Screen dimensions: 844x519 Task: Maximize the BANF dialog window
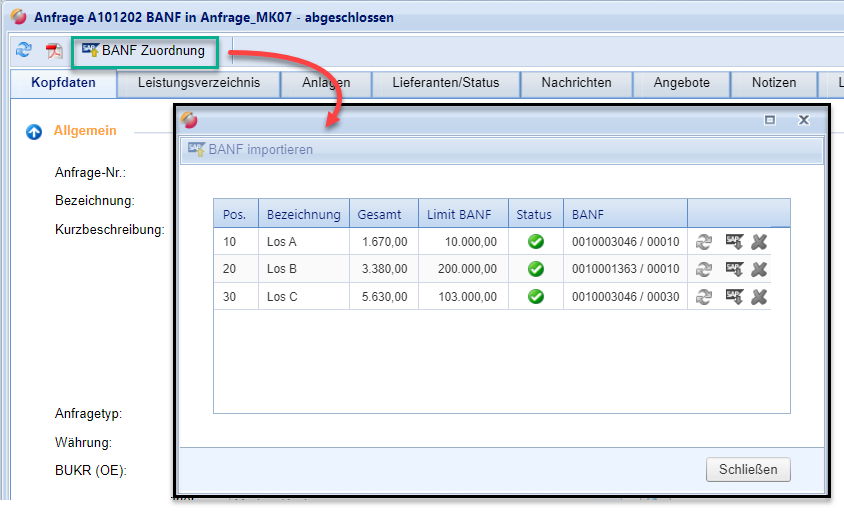point(770,120)
